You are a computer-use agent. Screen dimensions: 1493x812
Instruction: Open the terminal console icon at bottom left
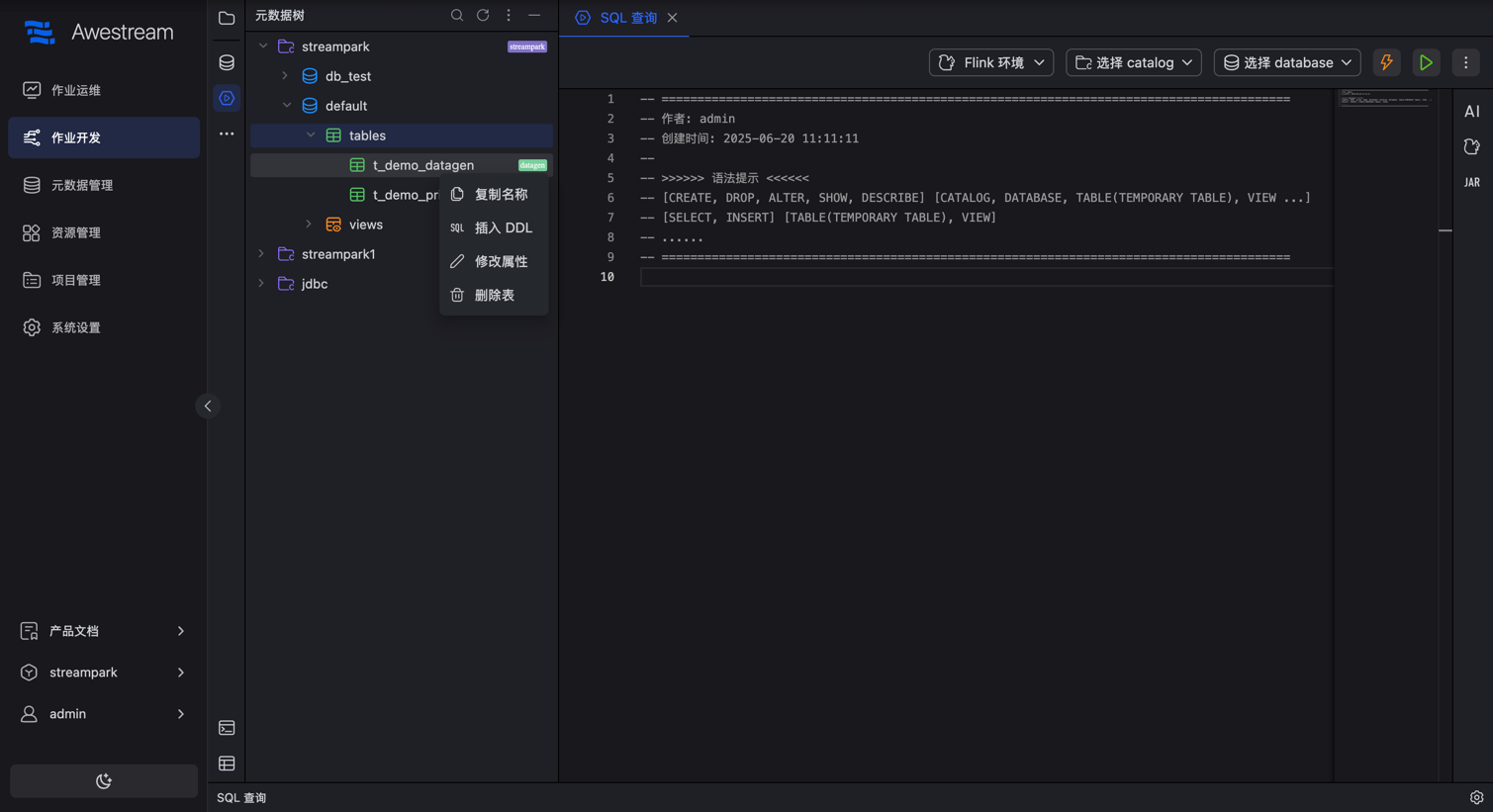227,728
